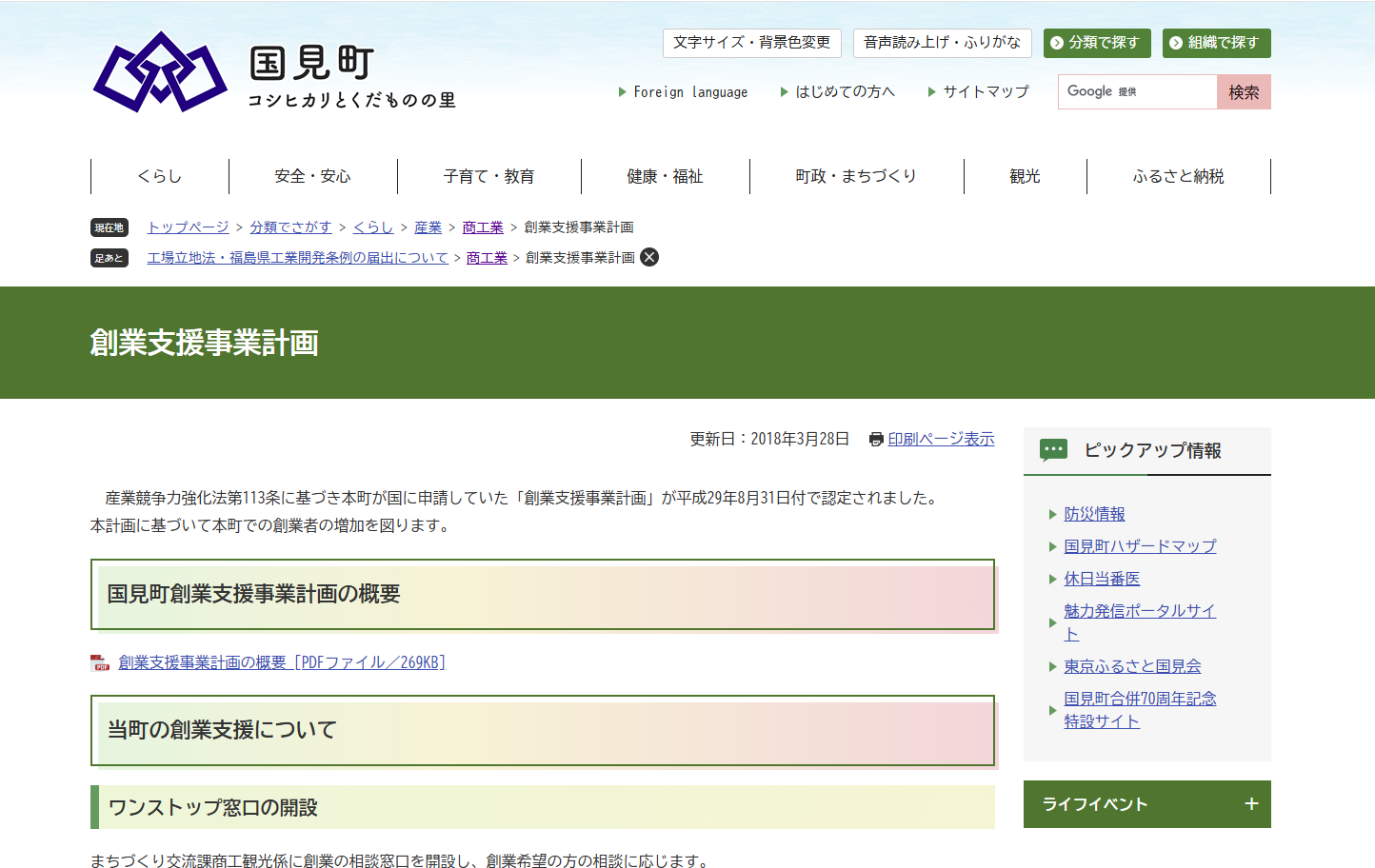
Task: Click the 組織で探す button
Action: 1217,43
